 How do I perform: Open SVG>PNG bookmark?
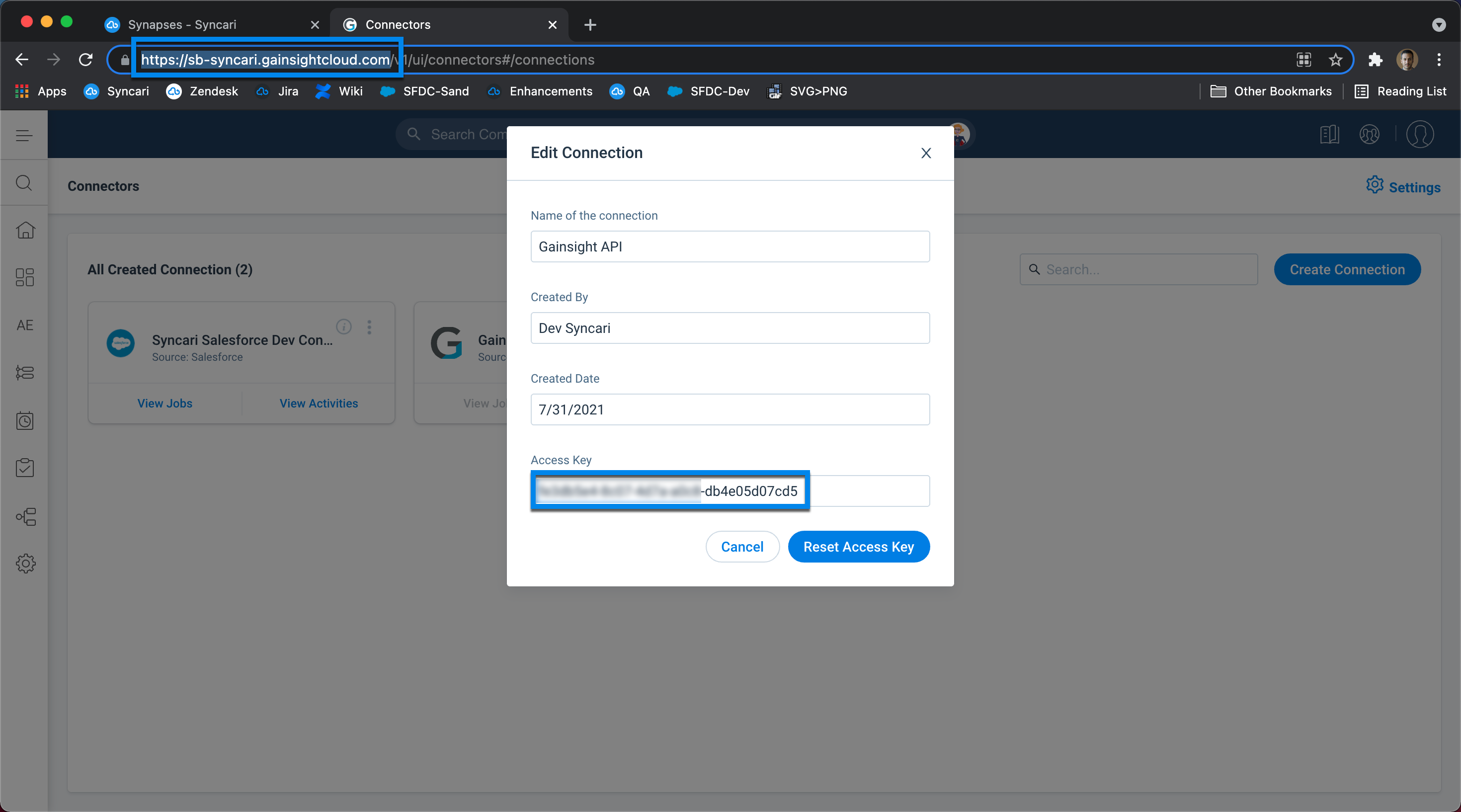pyautogui.click(x=807, y=91)
